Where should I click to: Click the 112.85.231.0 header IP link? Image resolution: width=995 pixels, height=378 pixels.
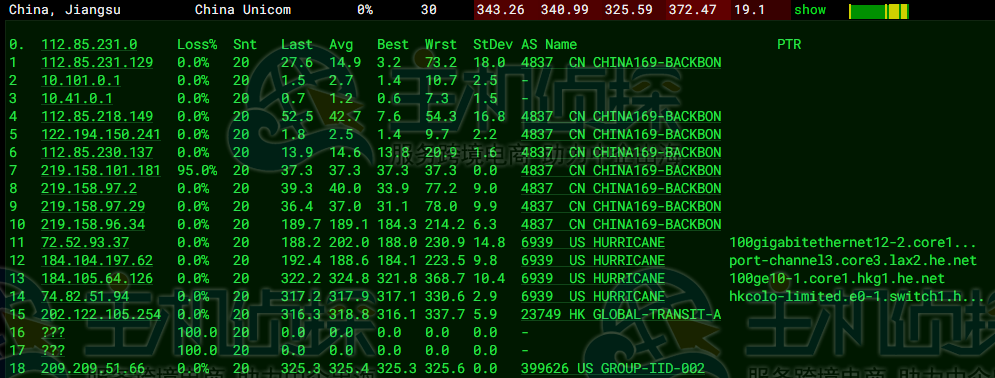tap(89, 44)
